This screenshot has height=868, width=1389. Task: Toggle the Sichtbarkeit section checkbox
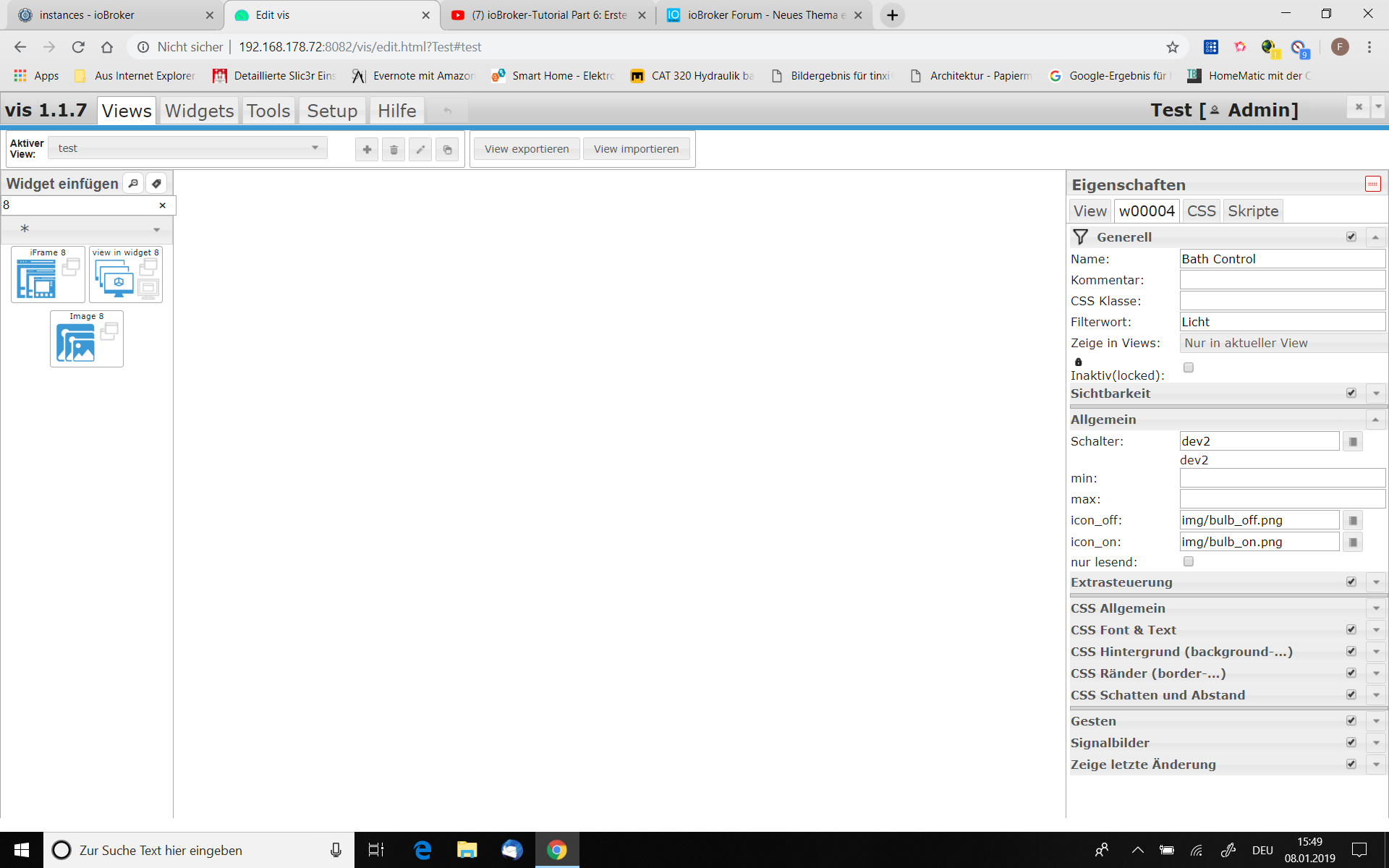coord(1351,393)
